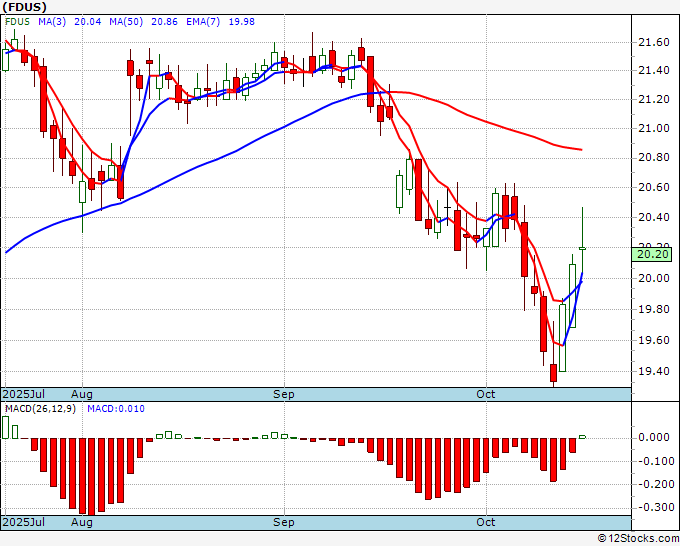This screenshot has height=546, width=680.
Task: Click the 20.00 price axis label
Action: point(654,278)
